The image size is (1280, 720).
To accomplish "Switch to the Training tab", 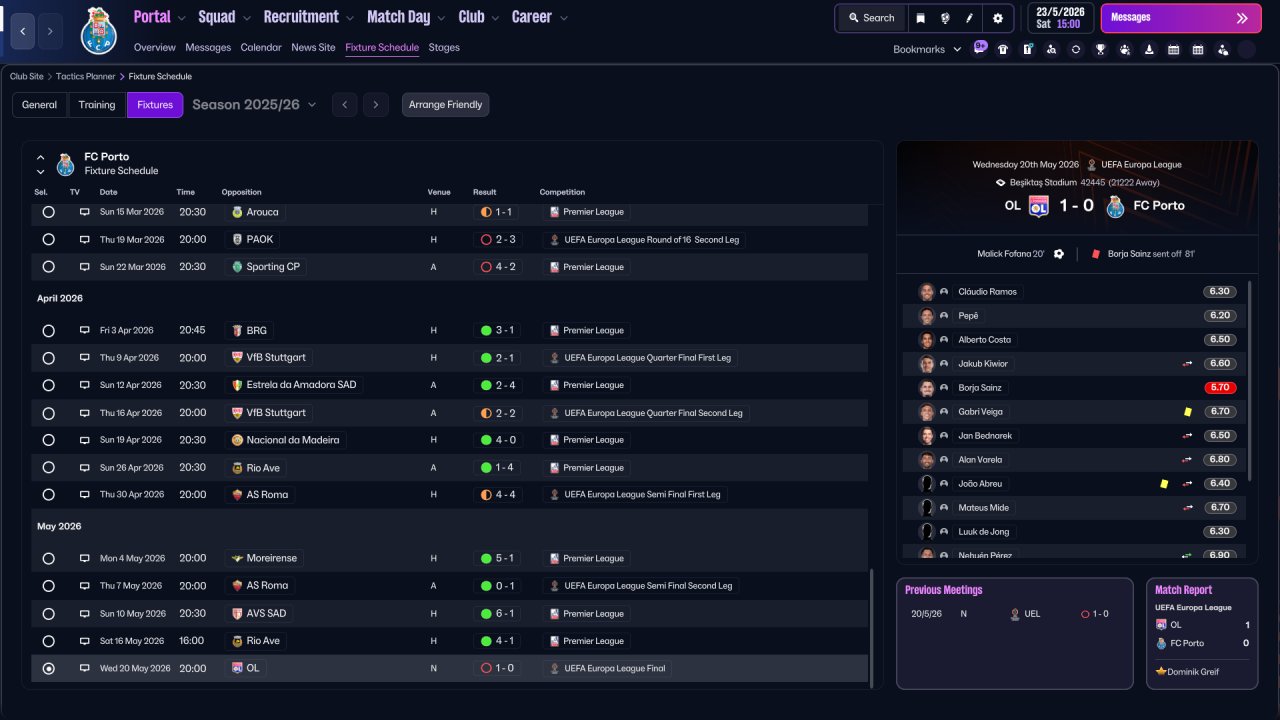I will (x=97, y=105).
